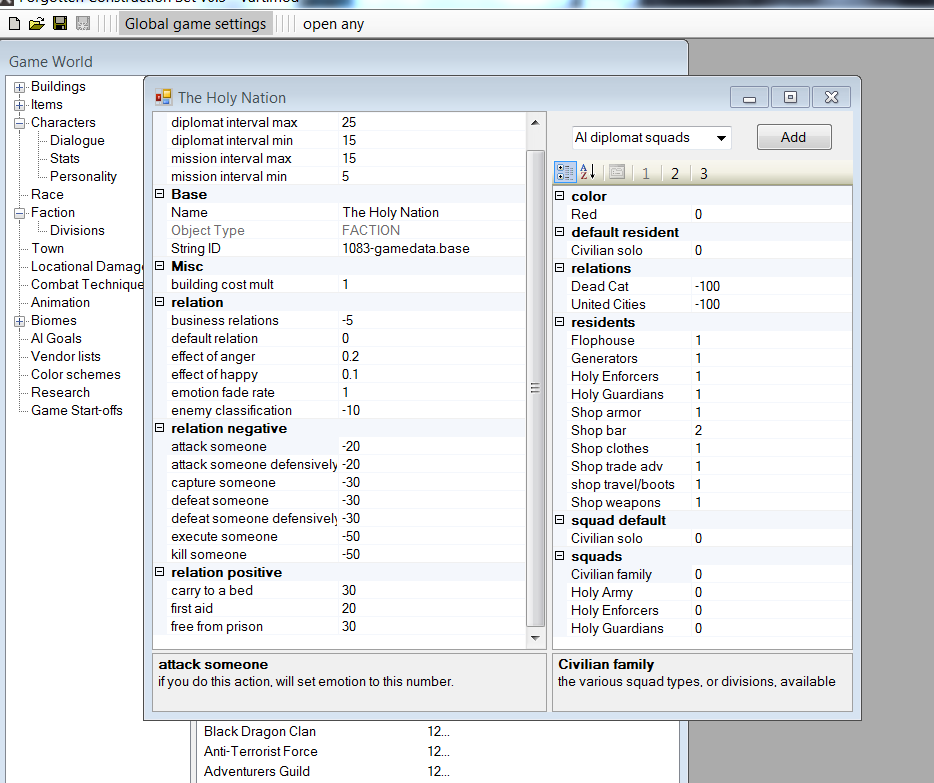This screenshot has height=783, width=934.
Task: Select Vendor lists tree item
Action: pyautogui.click(x=66, y=357)
